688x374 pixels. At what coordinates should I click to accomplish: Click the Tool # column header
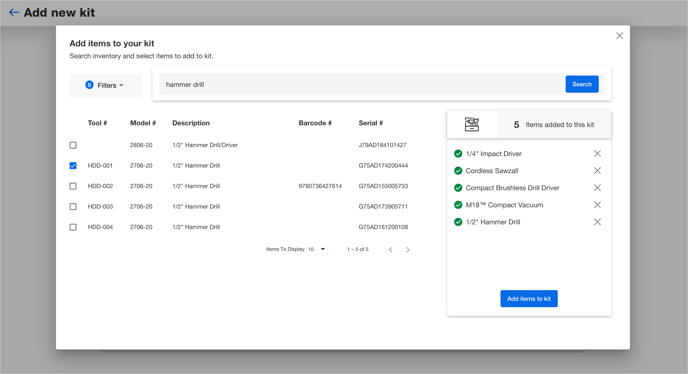click(x=97, y=123)
